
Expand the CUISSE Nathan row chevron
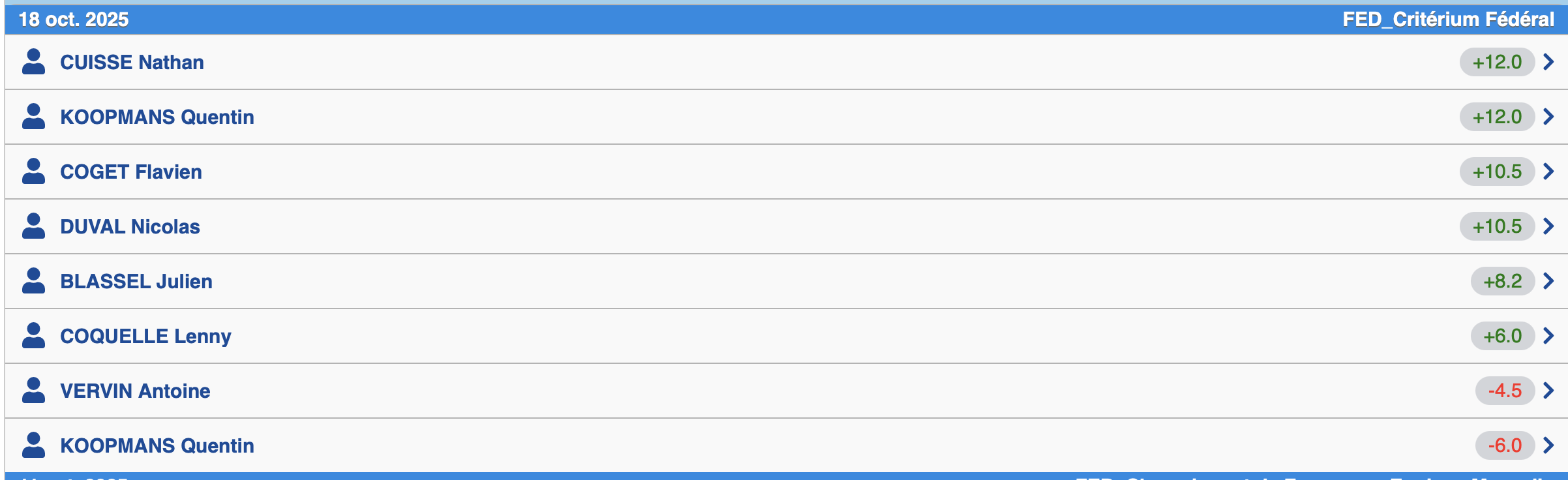tap(1548, 62)
